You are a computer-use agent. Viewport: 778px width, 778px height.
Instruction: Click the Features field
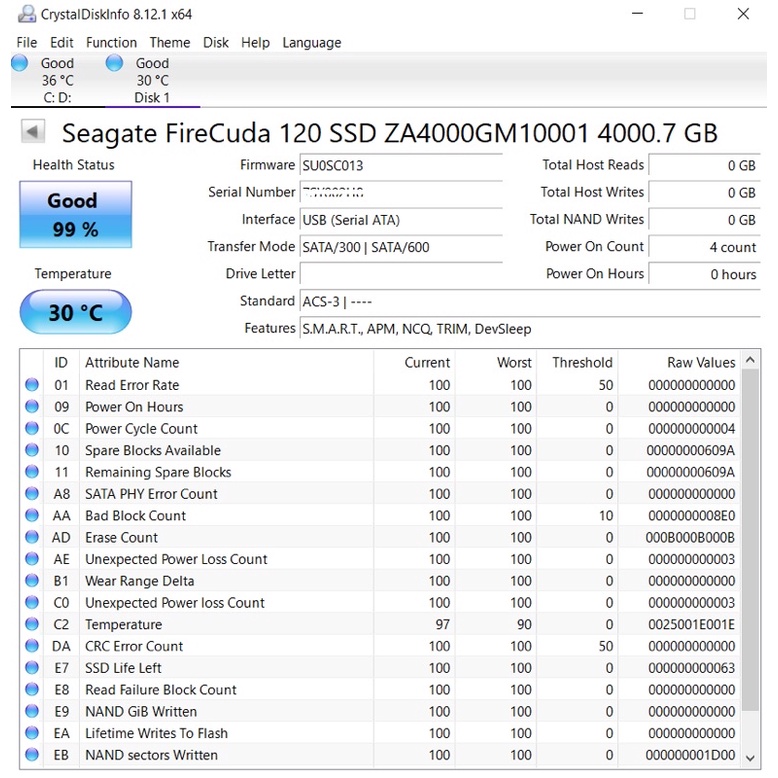[530, 329]
